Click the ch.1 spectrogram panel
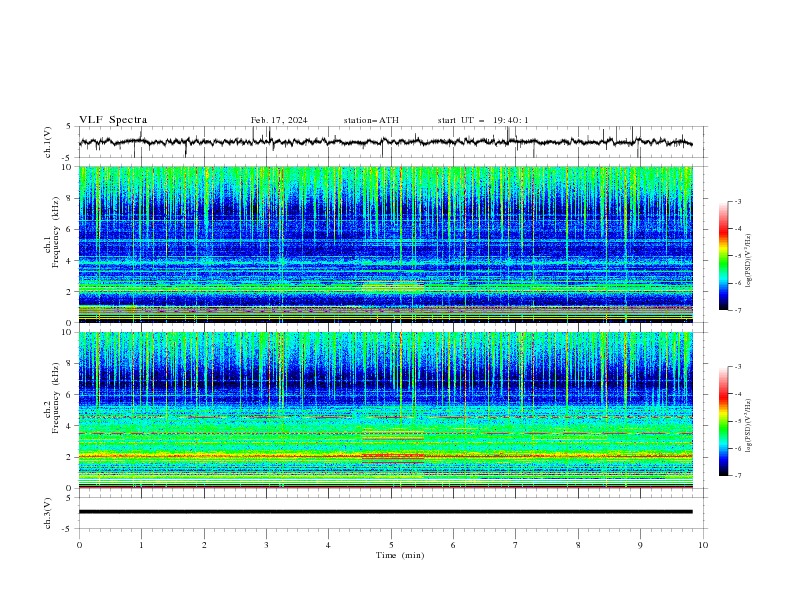The image size is (792, 612). pos(386,244)
